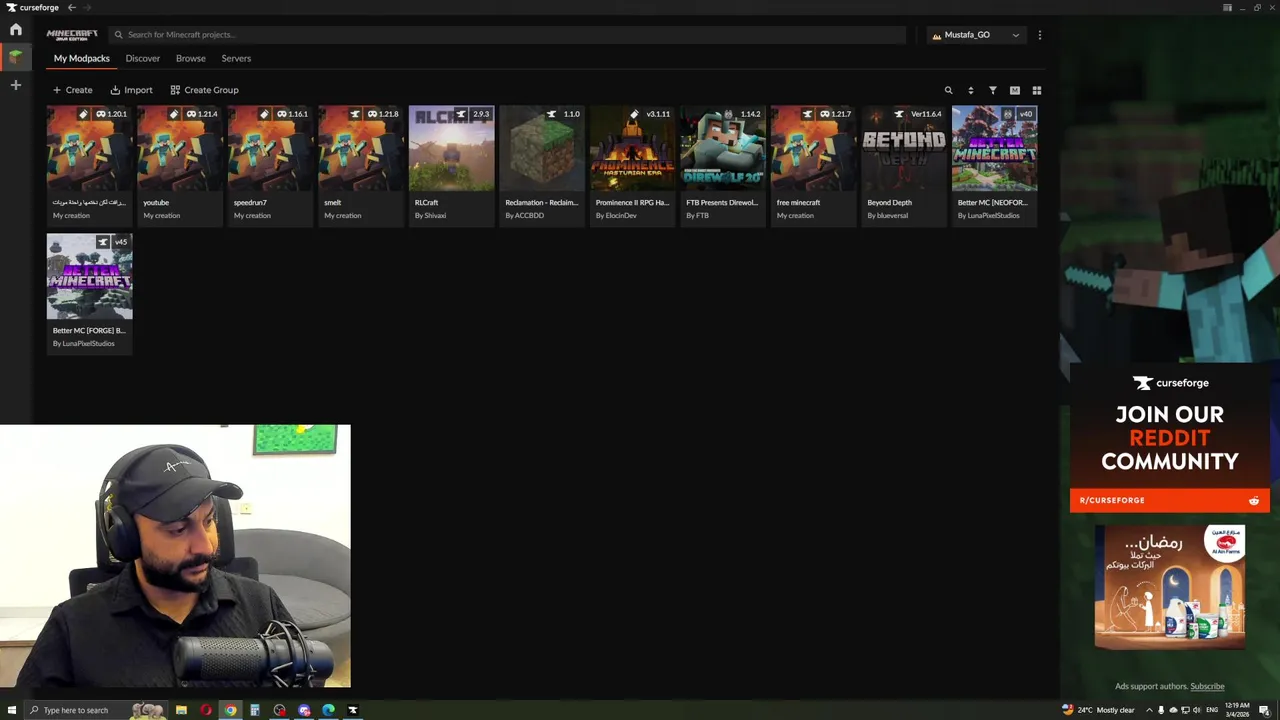
Task: Click the ENG language indicator
Action: tap(1212, 710)
